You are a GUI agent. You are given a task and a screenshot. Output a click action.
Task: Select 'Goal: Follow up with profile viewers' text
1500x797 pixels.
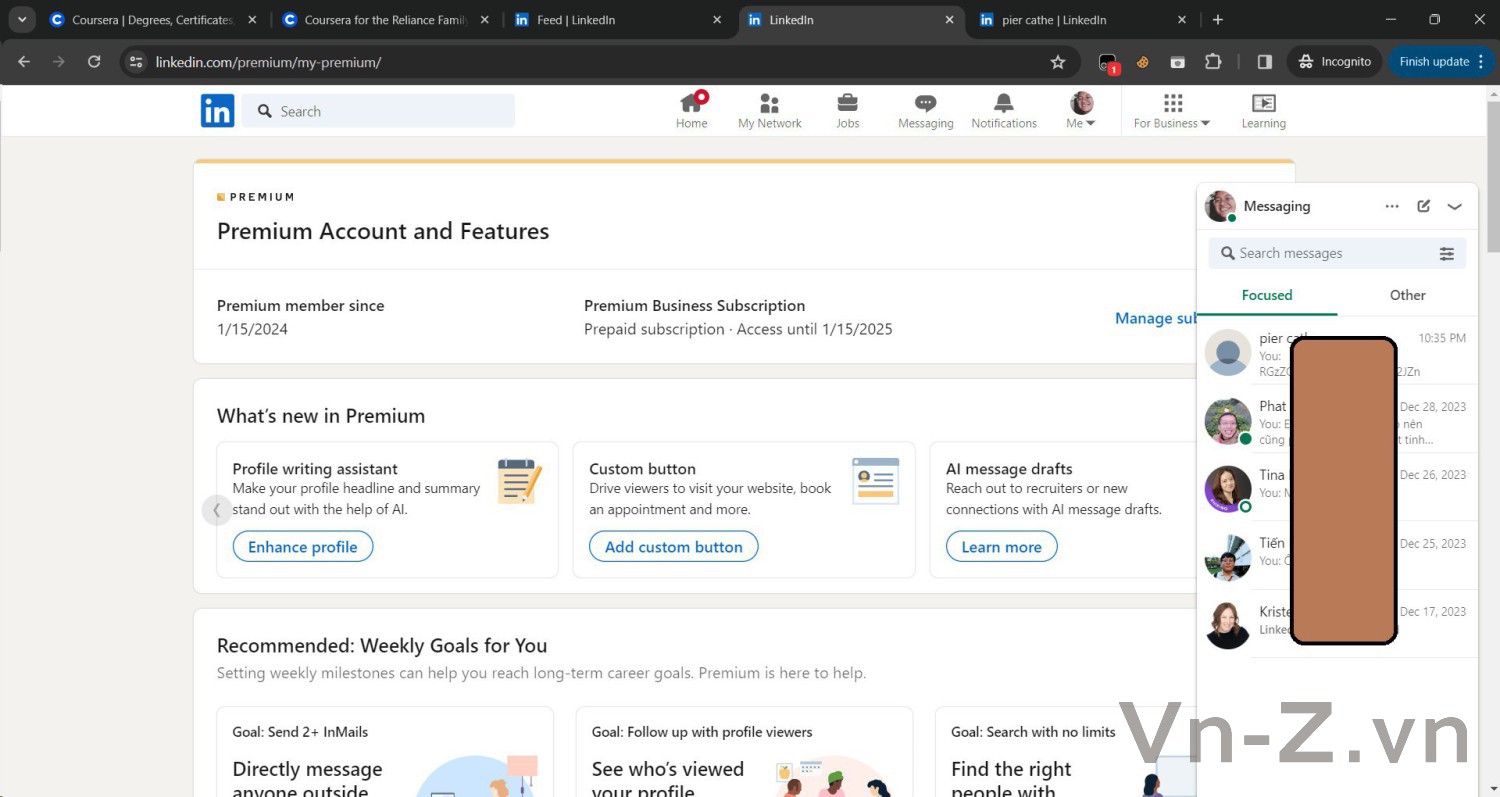(702, 732)
